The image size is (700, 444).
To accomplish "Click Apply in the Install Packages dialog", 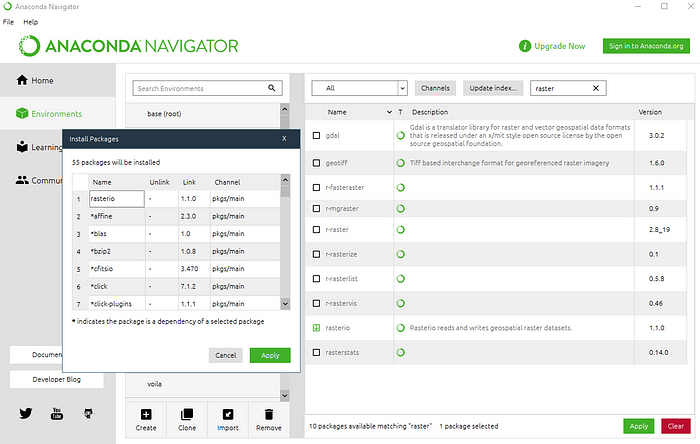I will (270, 355).
